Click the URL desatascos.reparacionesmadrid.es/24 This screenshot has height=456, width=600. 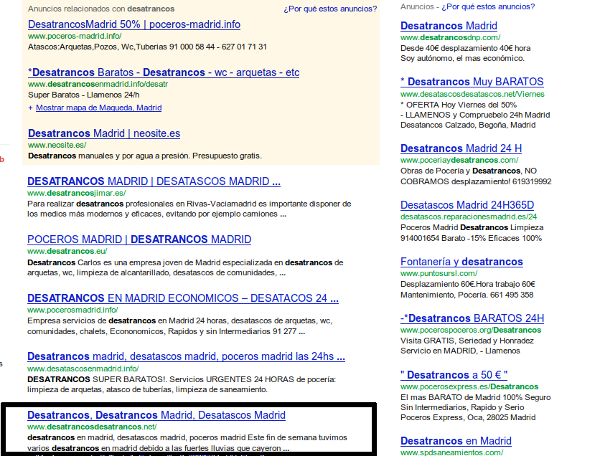[x=469, y=217]
